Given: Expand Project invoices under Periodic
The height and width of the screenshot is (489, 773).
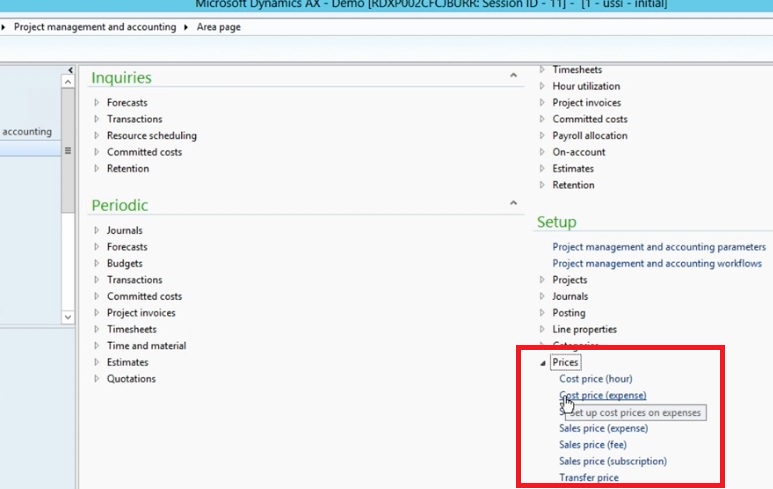Looking at the screenshot, I should (x=97, y=313).
